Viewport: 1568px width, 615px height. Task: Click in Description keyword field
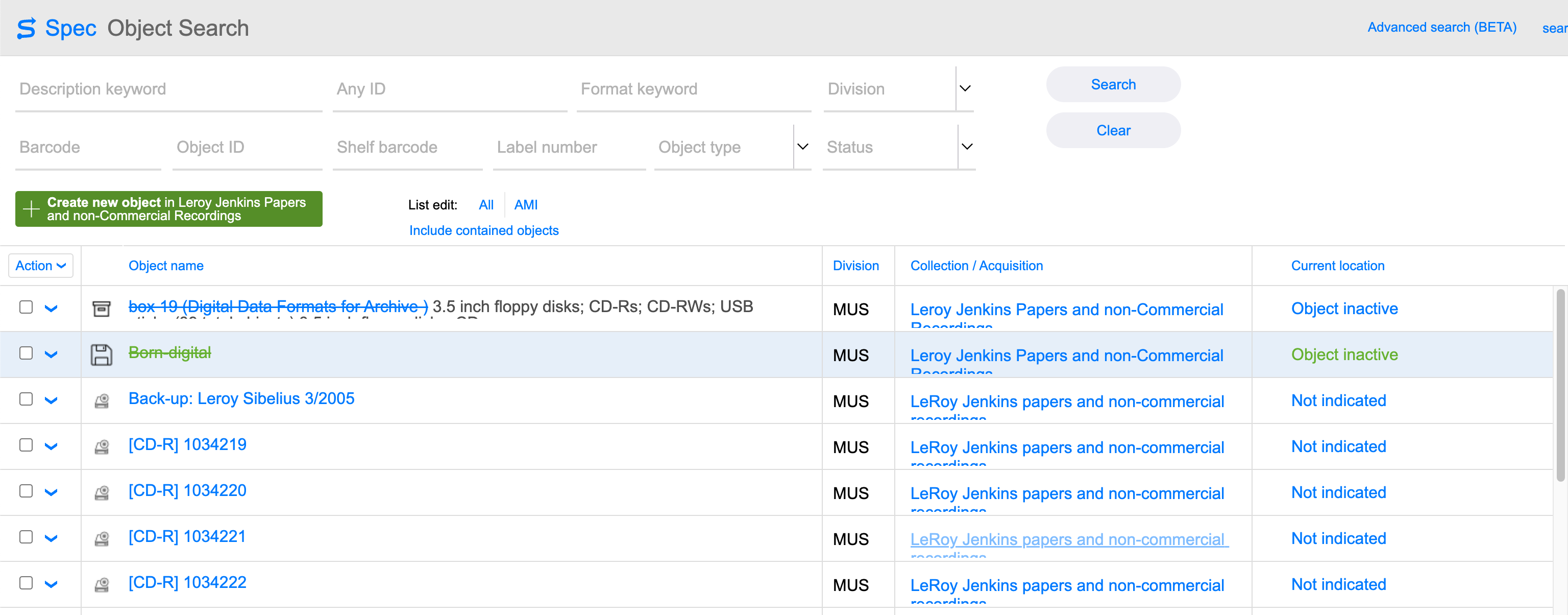[x=168, y=89]
